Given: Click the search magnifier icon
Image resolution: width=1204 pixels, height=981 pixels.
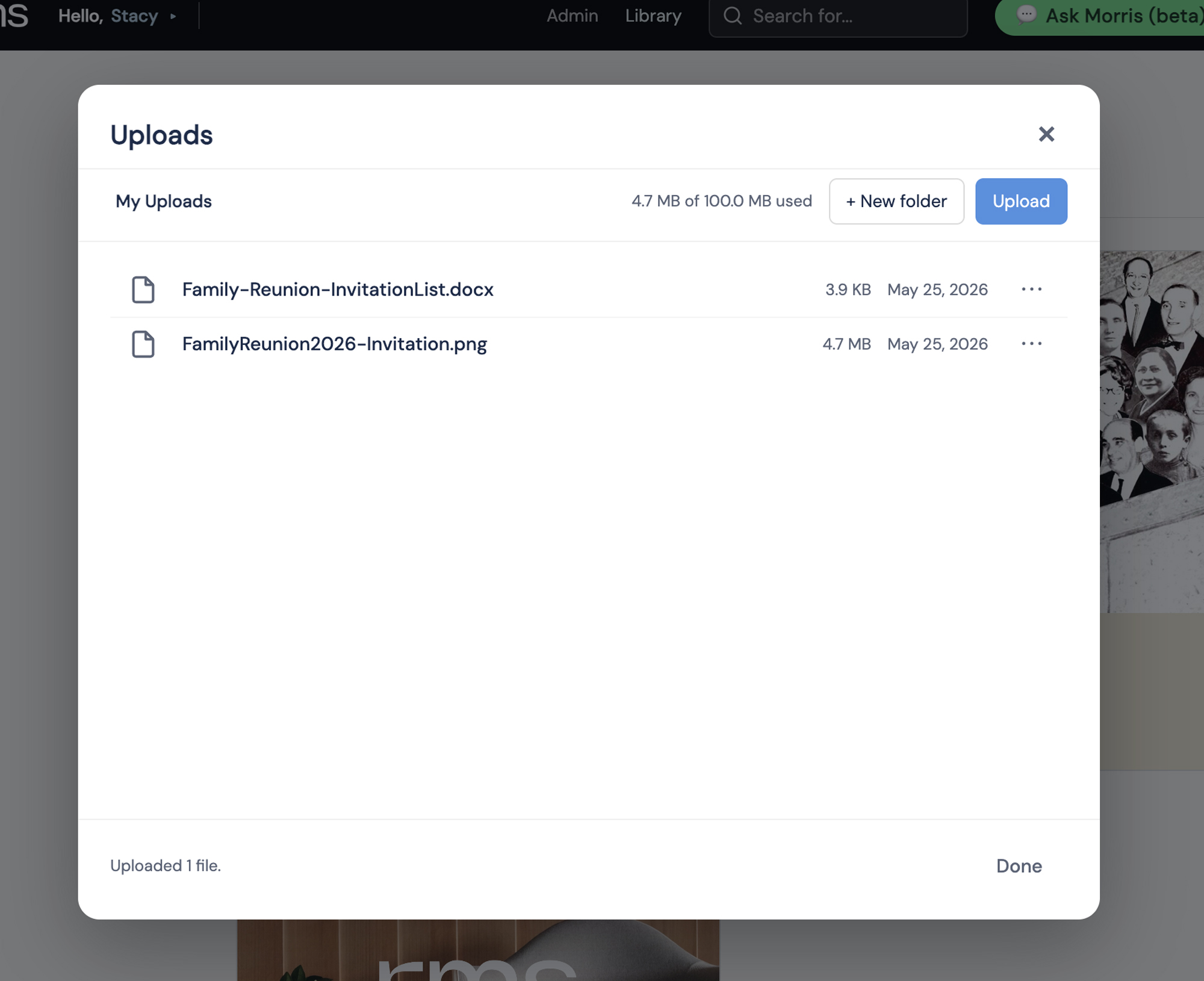Looking at the screenshot, I should pyautogui.click(x=733, y=16).
